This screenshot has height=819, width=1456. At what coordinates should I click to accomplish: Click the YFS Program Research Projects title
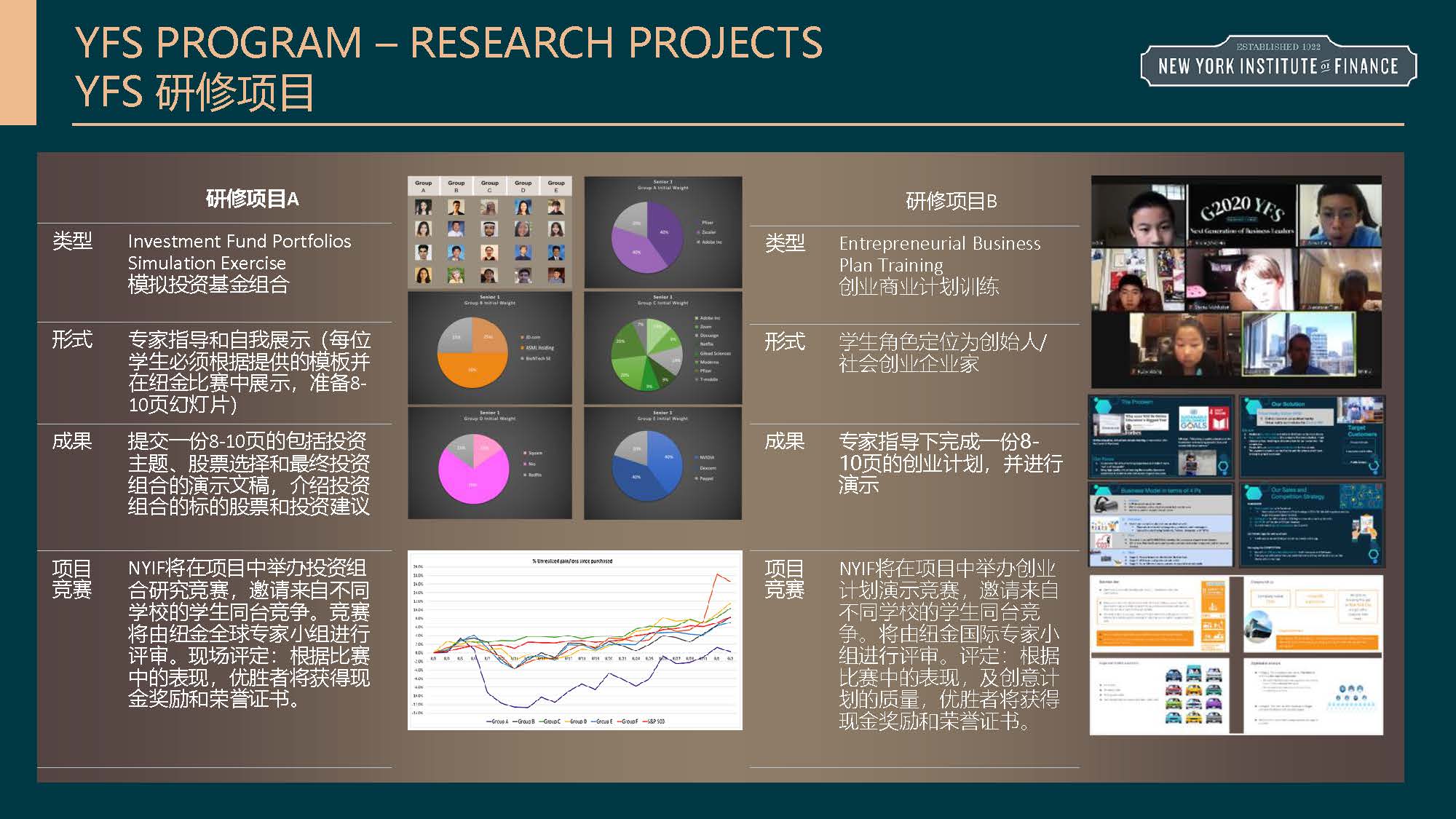coord(448,42)
